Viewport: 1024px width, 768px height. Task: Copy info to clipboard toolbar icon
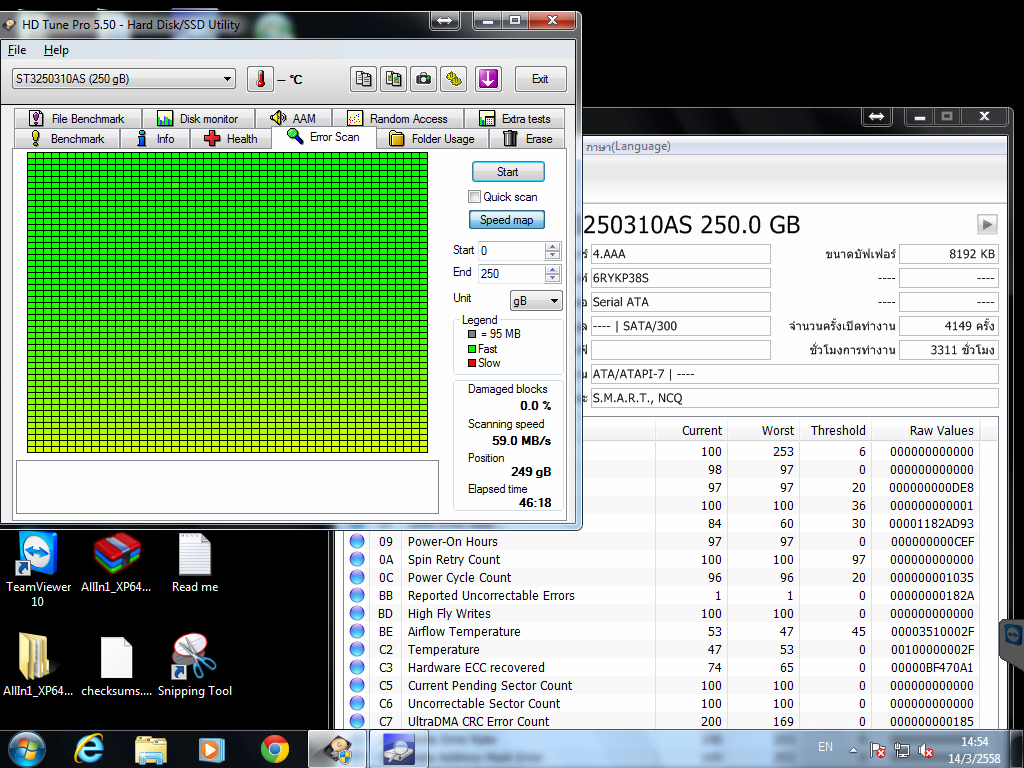coord(363,79)
